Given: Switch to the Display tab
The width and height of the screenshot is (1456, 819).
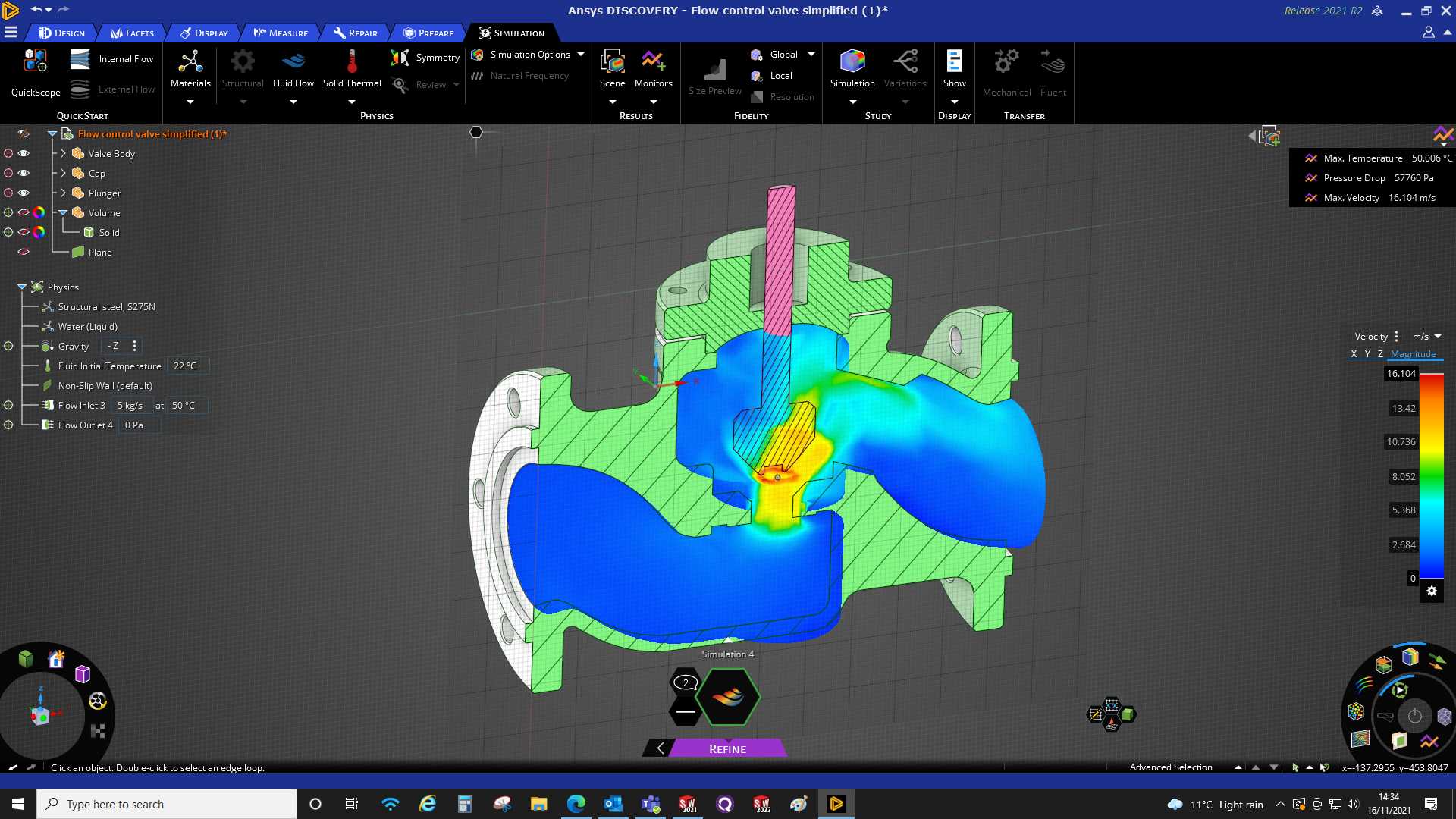Looking at the screenshot, I should coord(204,33).
